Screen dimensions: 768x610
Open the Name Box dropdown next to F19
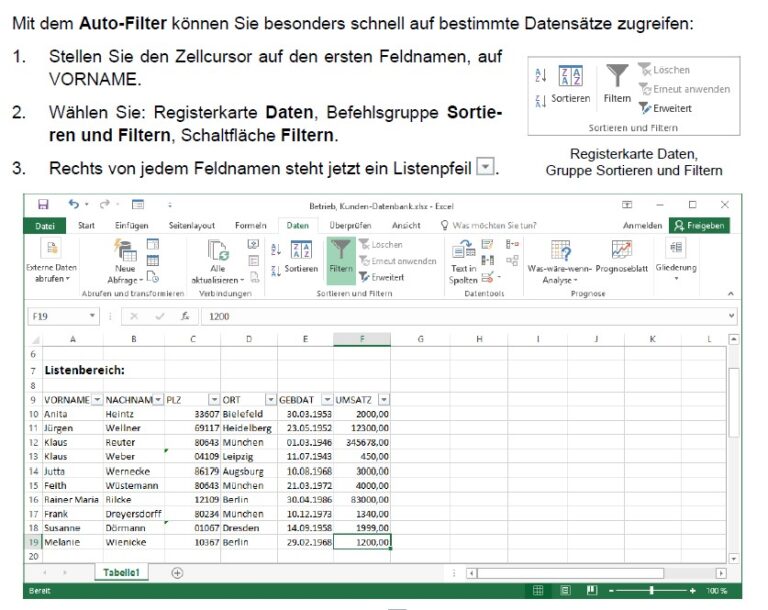[x=92, y=316]
